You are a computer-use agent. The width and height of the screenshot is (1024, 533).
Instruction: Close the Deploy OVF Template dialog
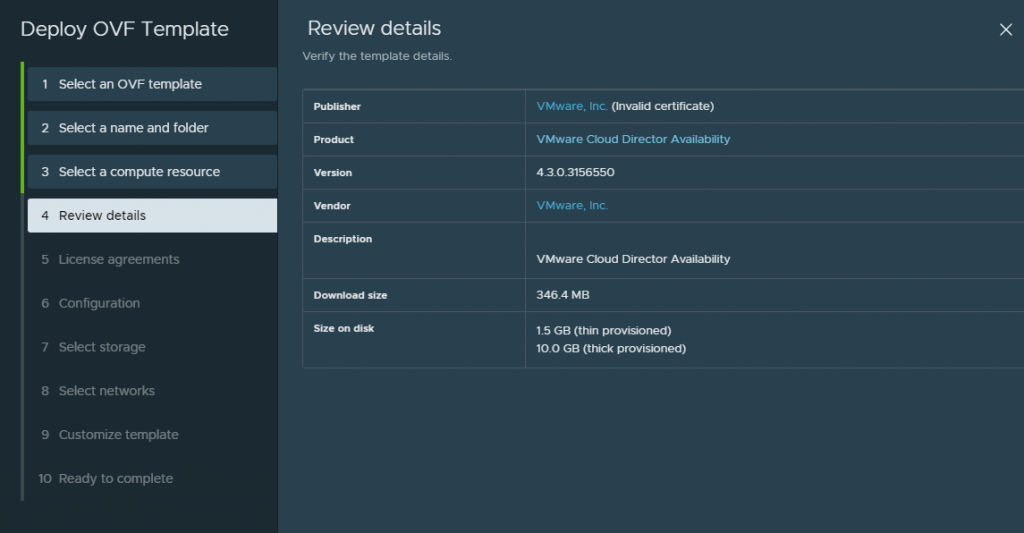pyautogui.click(x=1005, y=29)
